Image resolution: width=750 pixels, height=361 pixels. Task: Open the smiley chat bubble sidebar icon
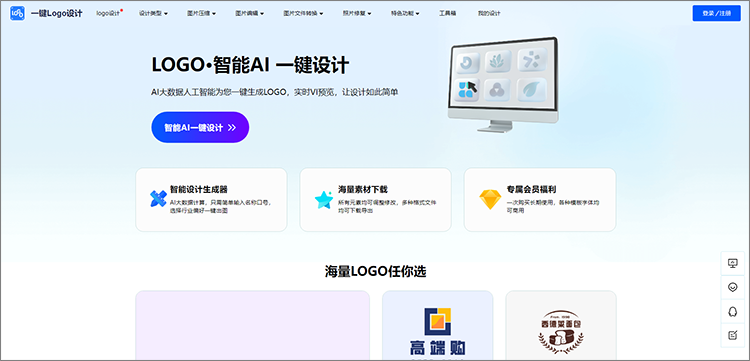(732, 287)
